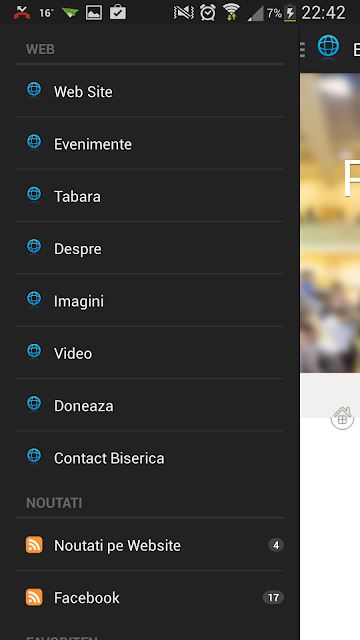
Task: Tap the 4 unread badge on Noutati
Action: coord(276,545)
